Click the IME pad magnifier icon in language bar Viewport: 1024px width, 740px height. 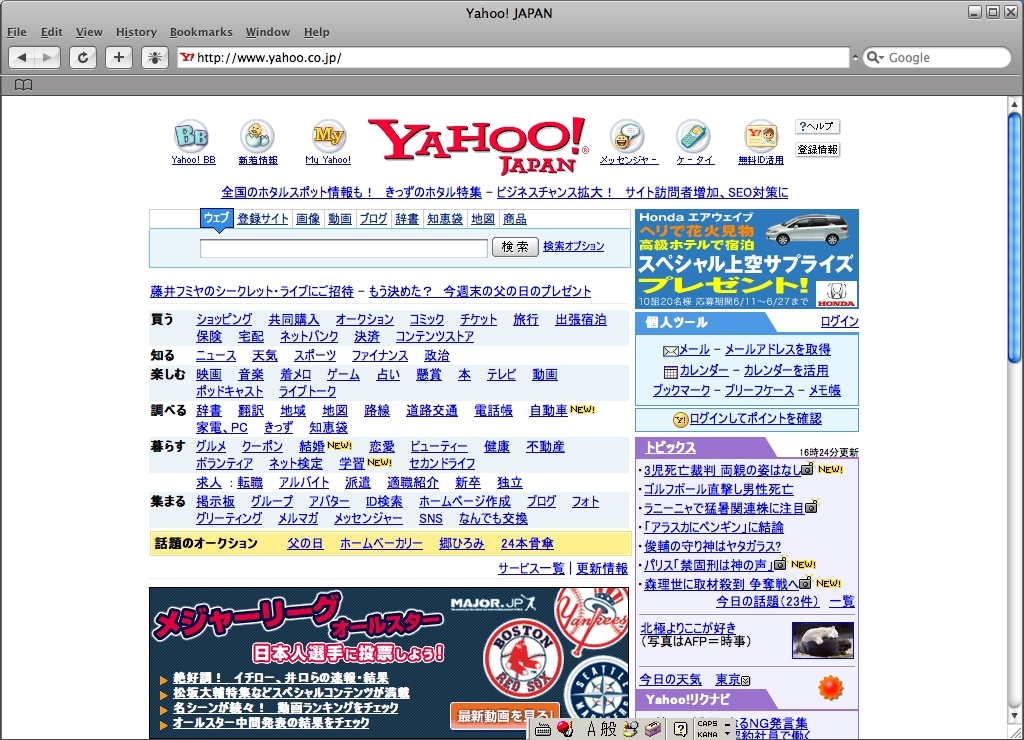tap(630, 729)
